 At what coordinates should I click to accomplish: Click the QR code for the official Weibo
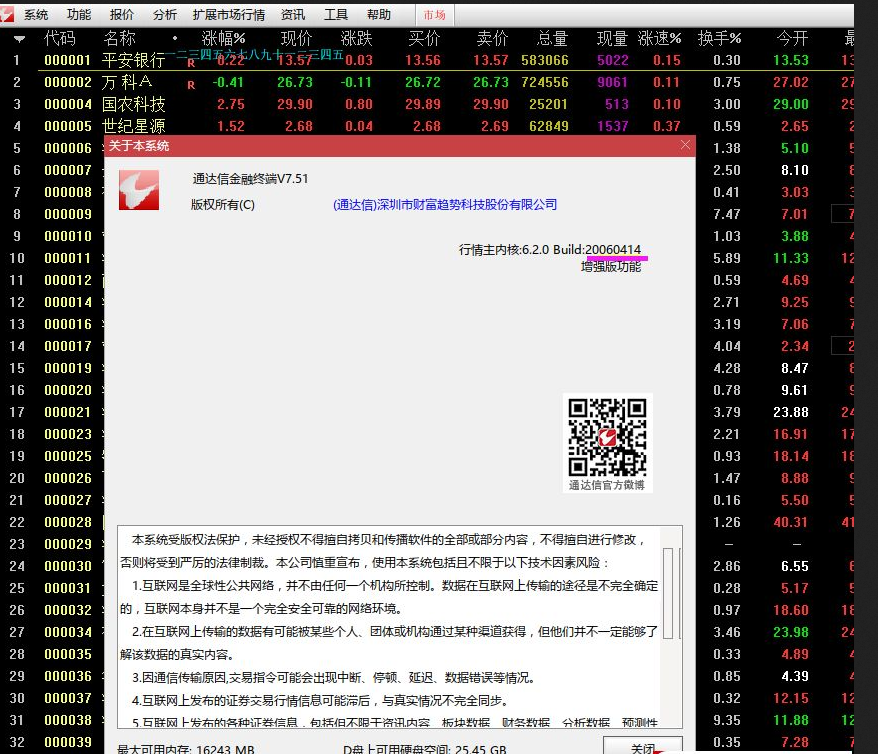tap(607, 437)
